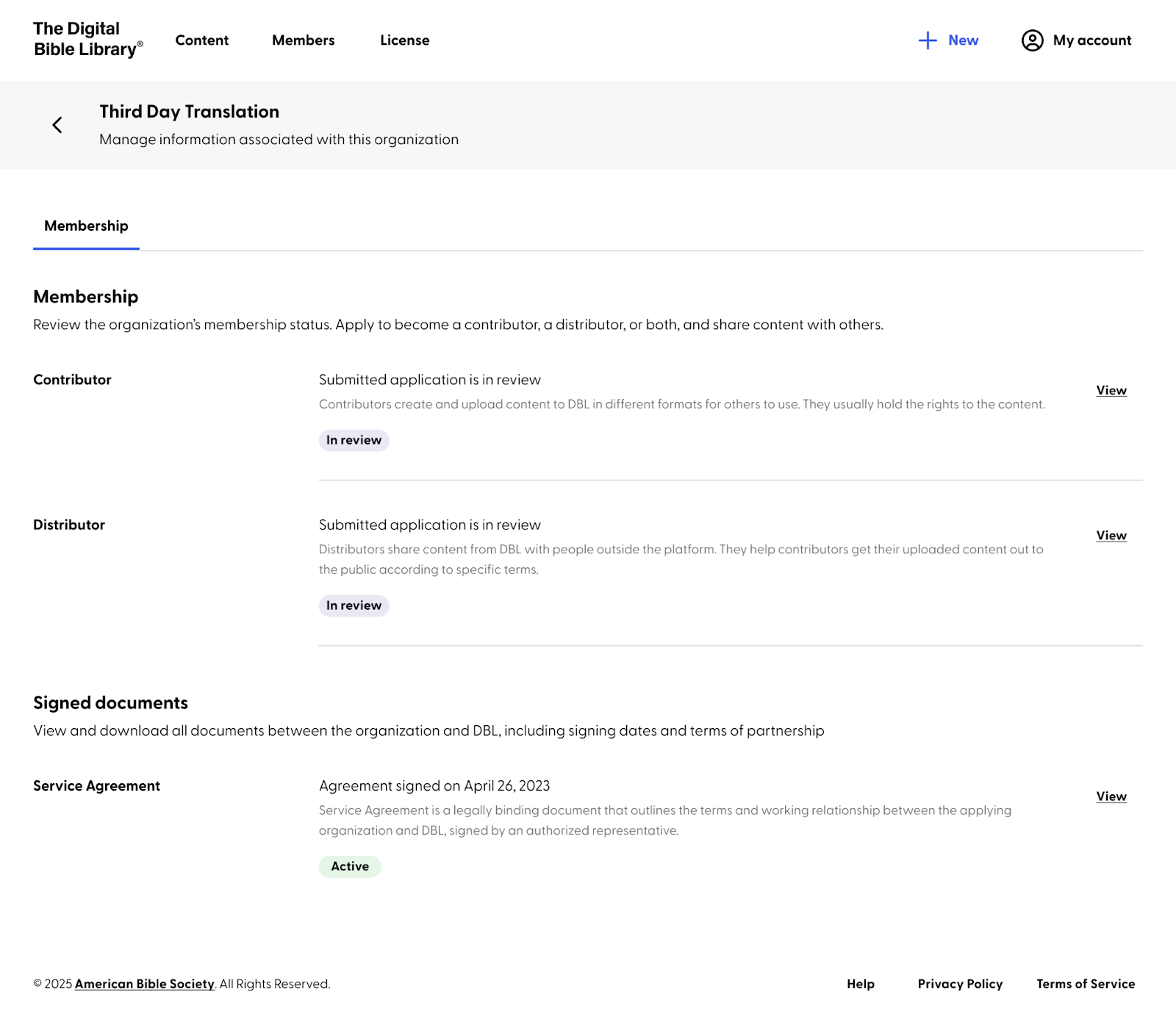Click 'Agreement signed on April 26, 2023'

434,785
